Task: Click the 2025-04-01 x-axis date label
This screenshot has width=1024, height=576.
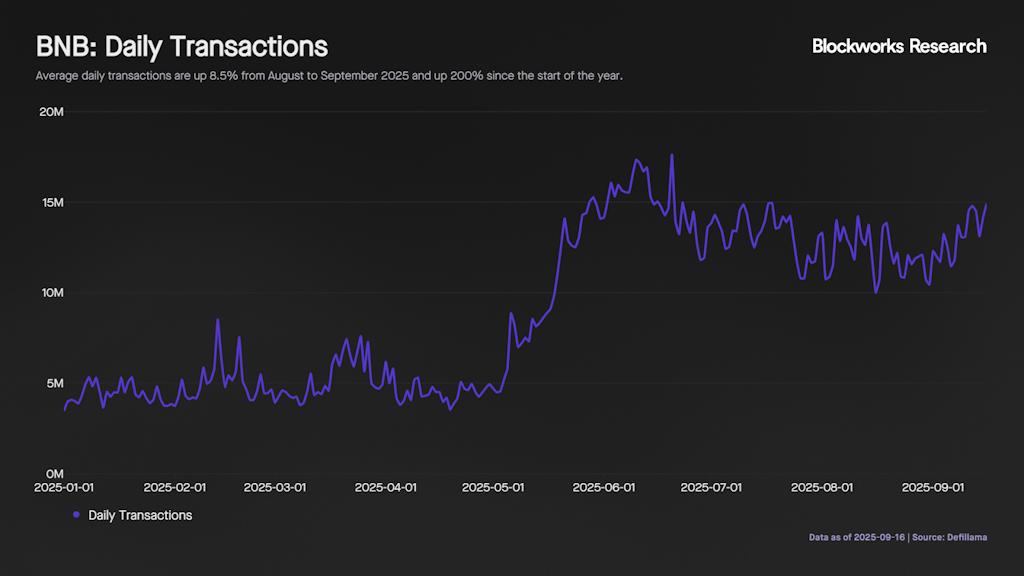Action: coord(386,488)
